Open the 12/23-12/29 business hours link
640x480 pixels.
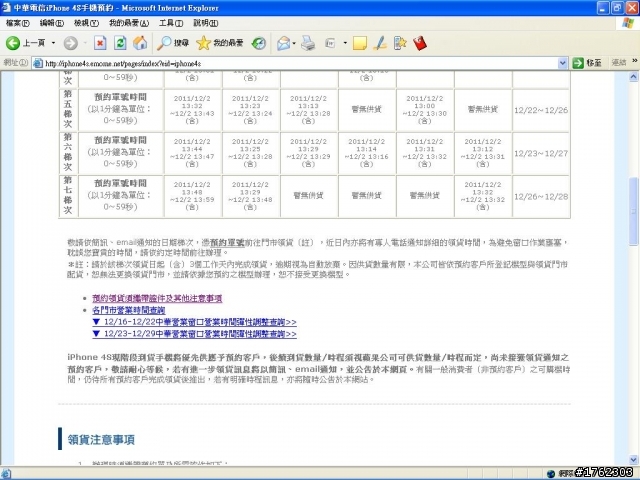point(194,334)
